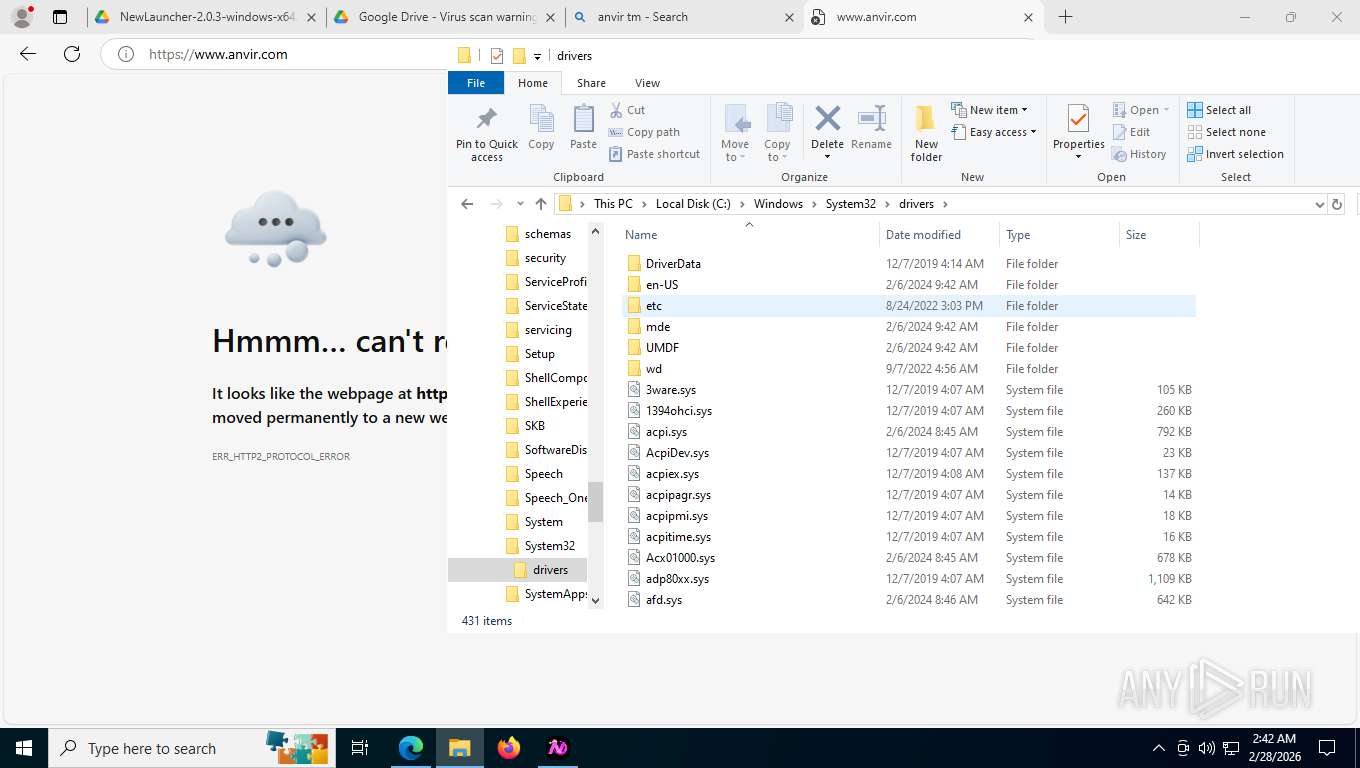Expand the Open dropdown in ribbon
The image size is (1360, 768).
click(x=1141, y=110)
